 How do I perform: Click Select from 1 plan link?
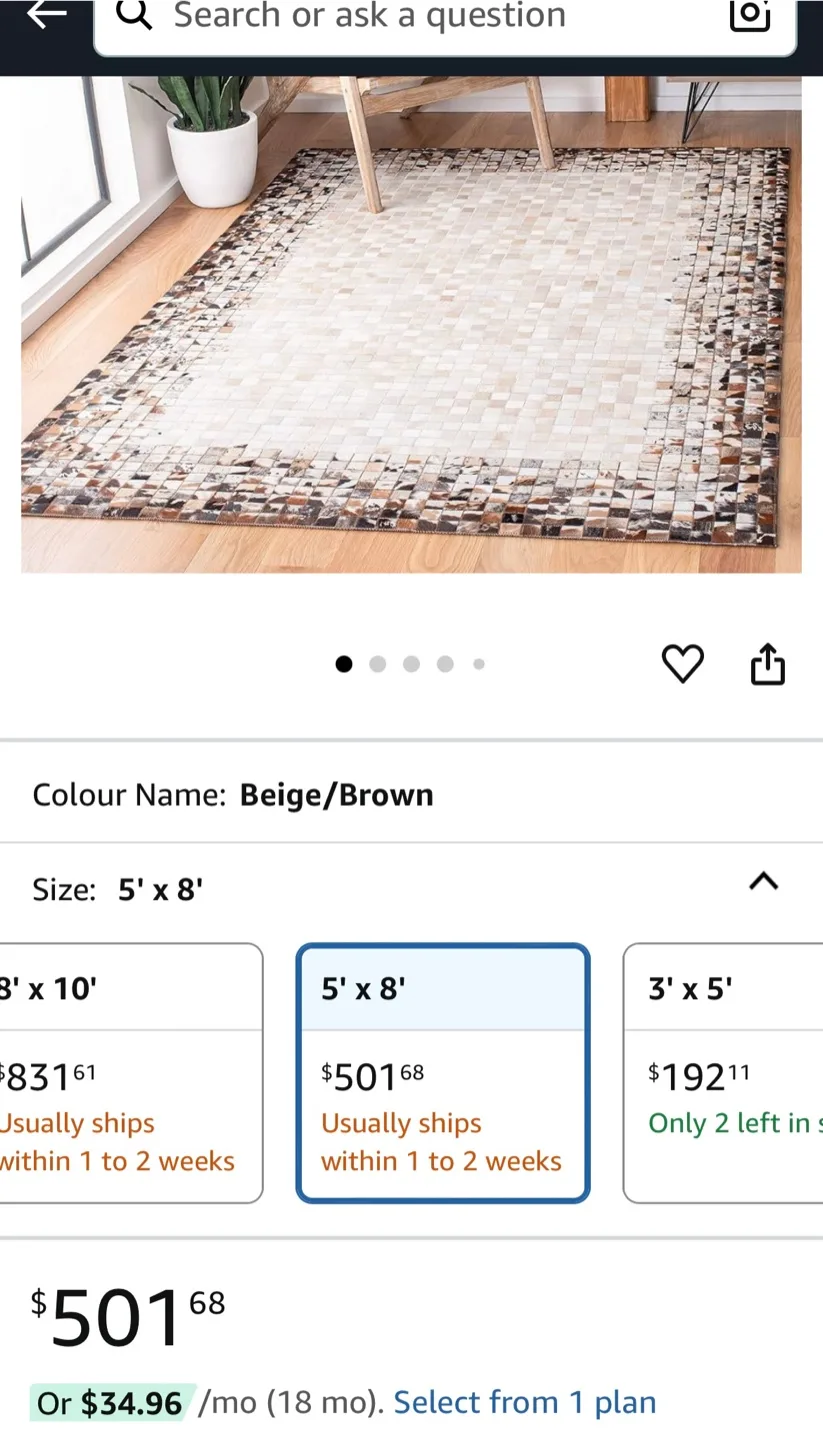523,1402
